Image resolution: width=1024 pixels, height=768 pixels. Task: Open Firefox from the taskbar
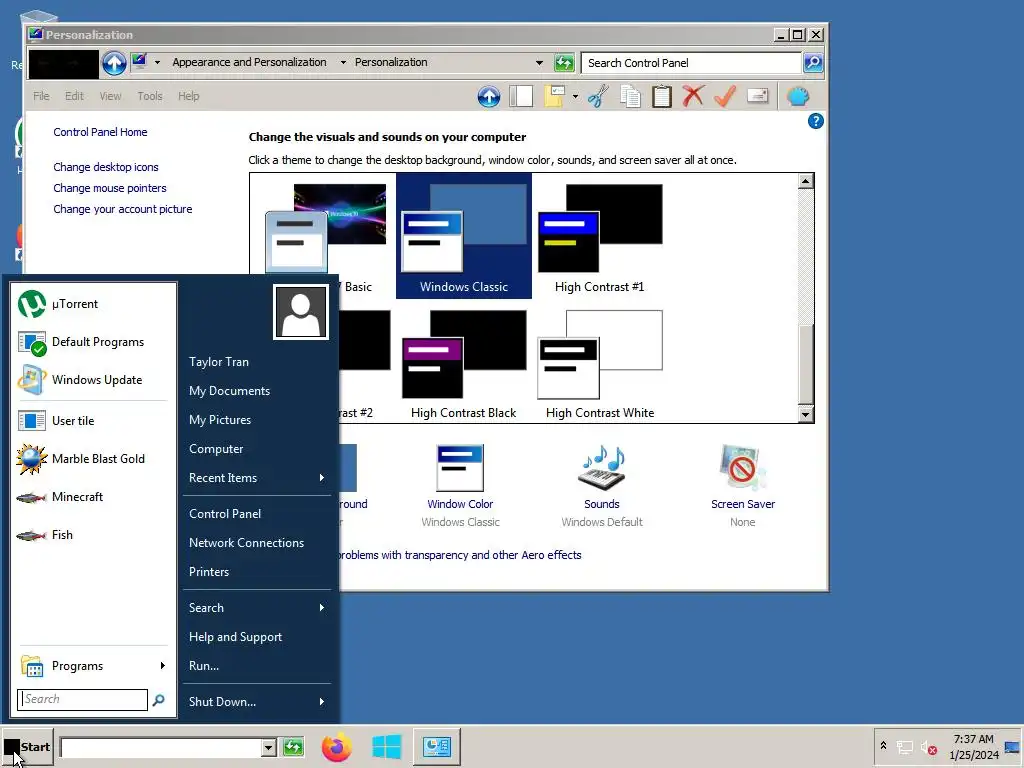336,747
